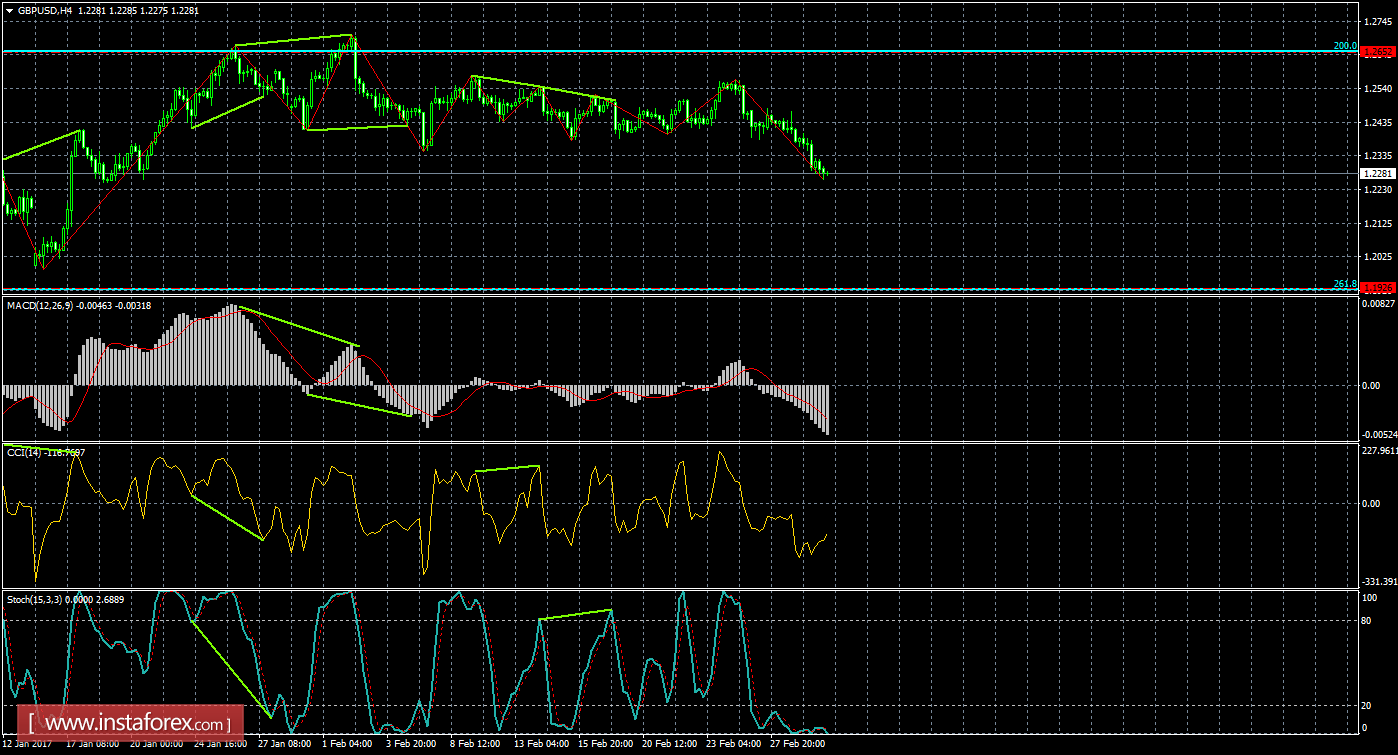Click the 12 Jan 2017 date label
The image size is (1398, 755).
point(27,745)
